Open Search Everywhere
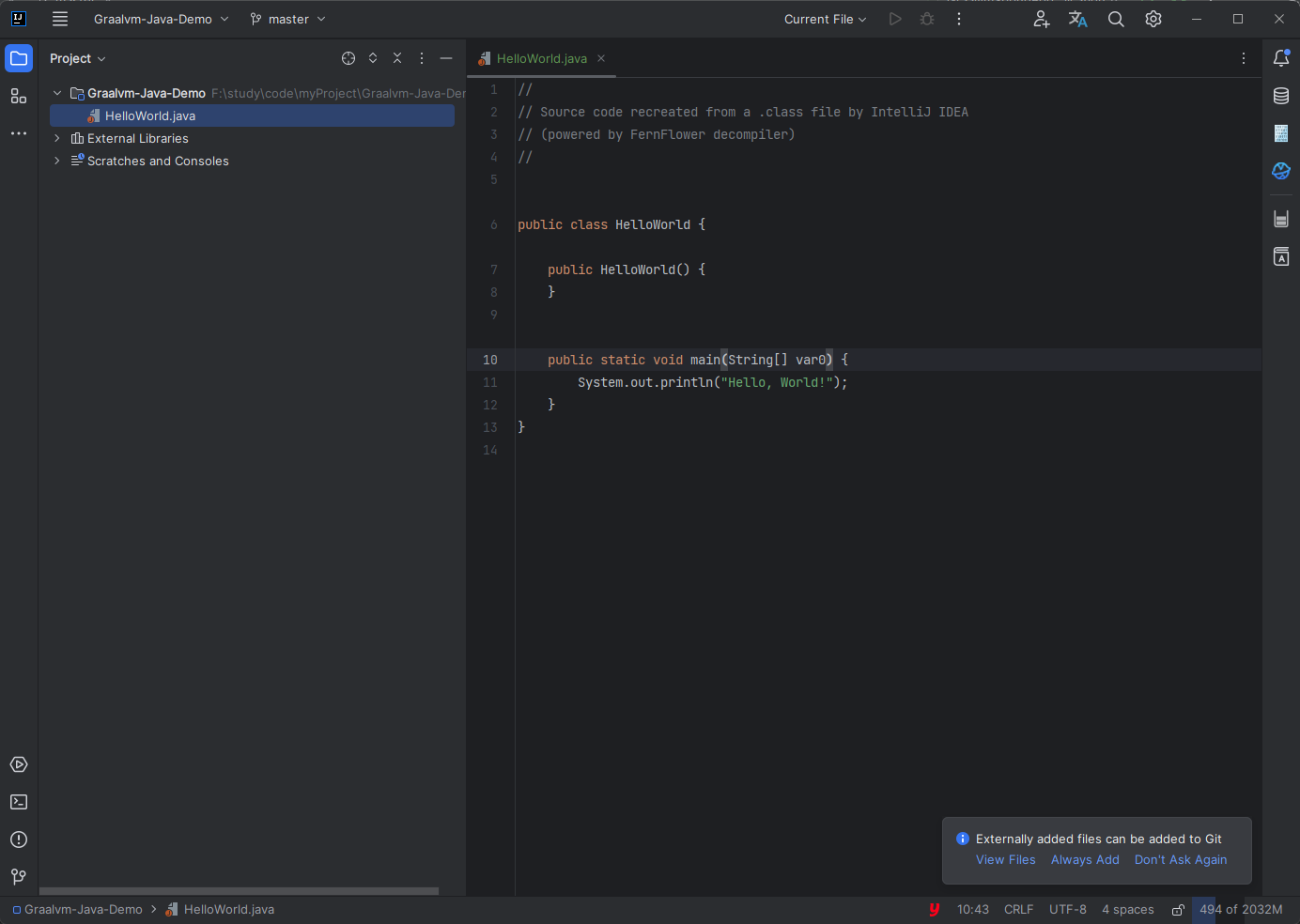Image resolution: width=1300 pixels, height=924 pixels. (x=1116, y=19)
